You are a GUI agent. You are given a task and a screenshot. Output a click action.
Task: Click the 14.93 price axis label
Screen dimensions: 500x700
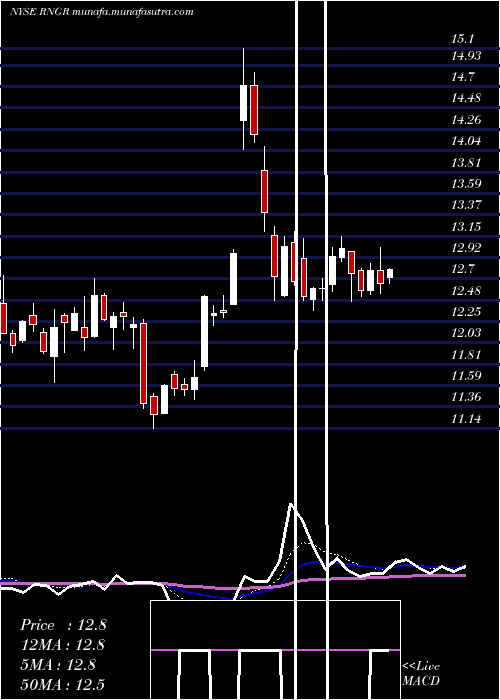tap(466, 56)
